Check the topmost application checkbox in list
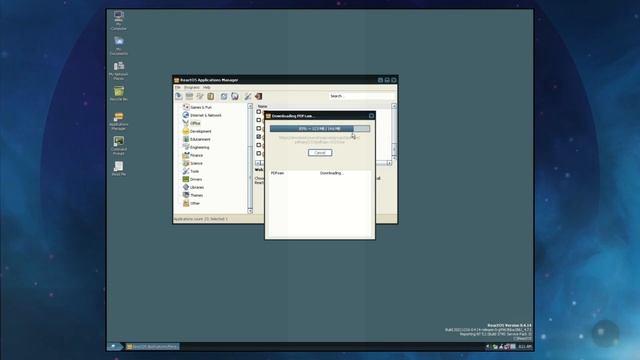 point(258,111)
